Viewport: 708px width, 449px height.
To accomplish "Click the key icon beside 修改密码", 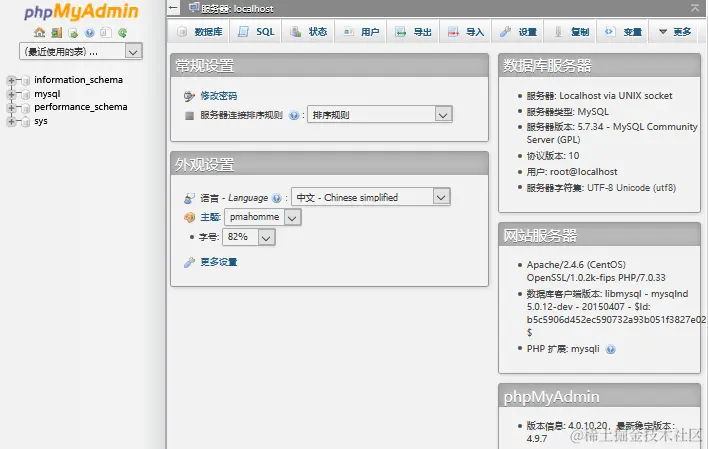I will click(189, 96).
